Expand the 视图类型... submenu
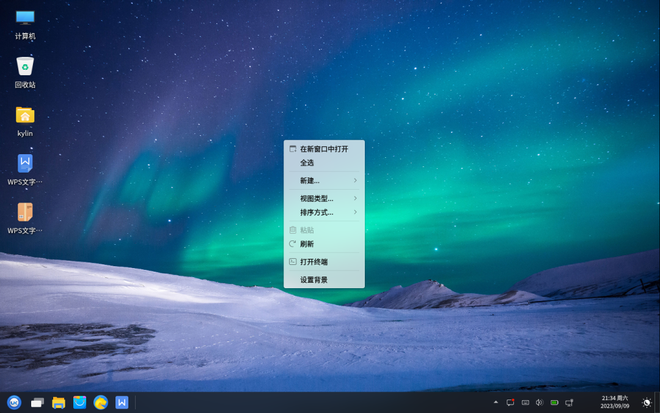This screenshot has width=660, height=413. tap(323, 198)
